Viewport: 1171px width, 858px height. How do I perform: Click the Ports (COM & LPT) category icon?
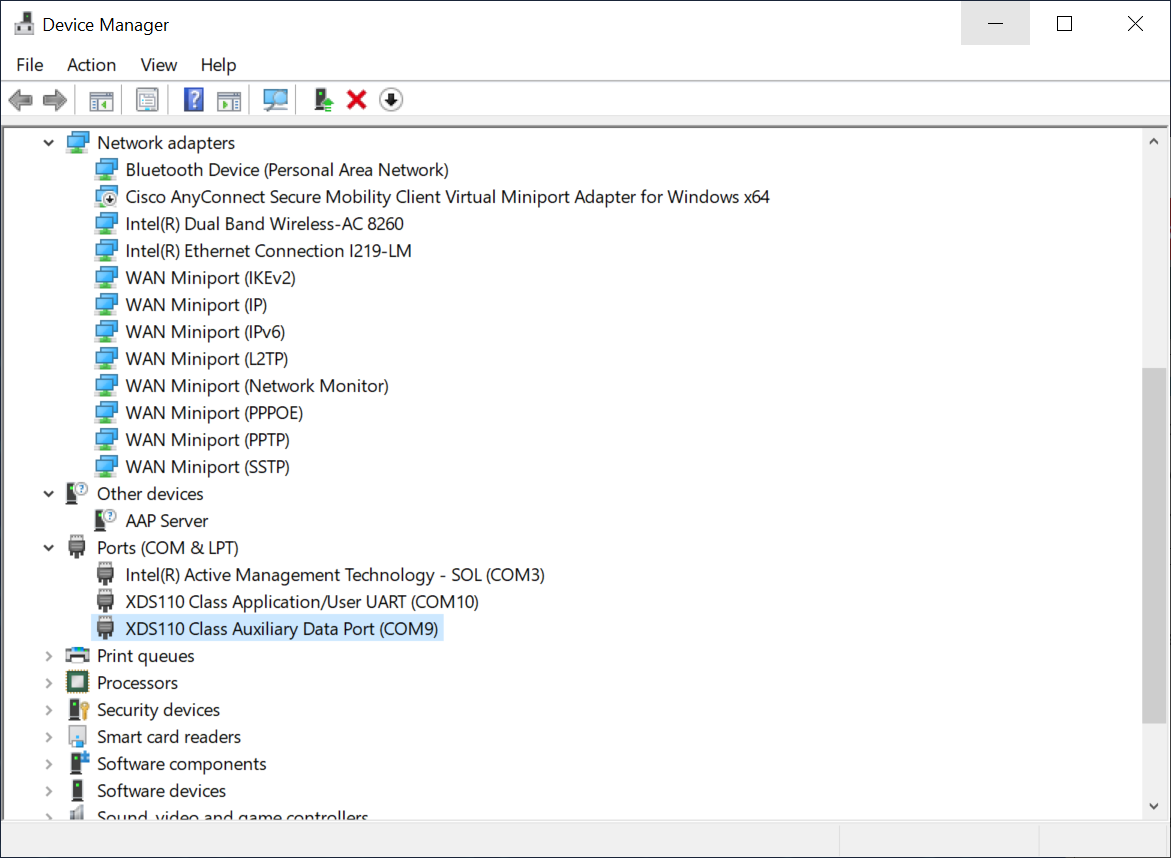click(77, 547)
